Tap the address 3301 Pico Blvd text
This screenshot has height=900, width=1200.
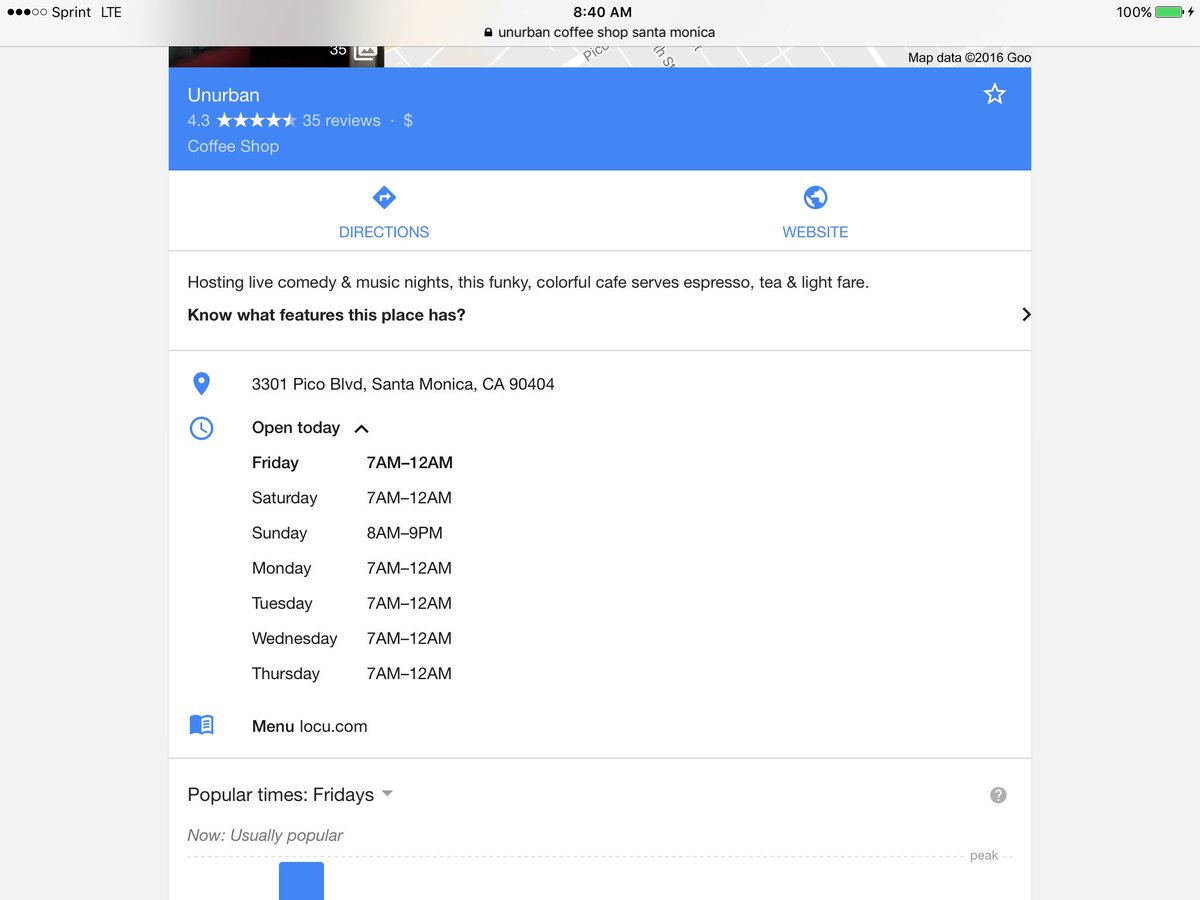coord(403,384)
